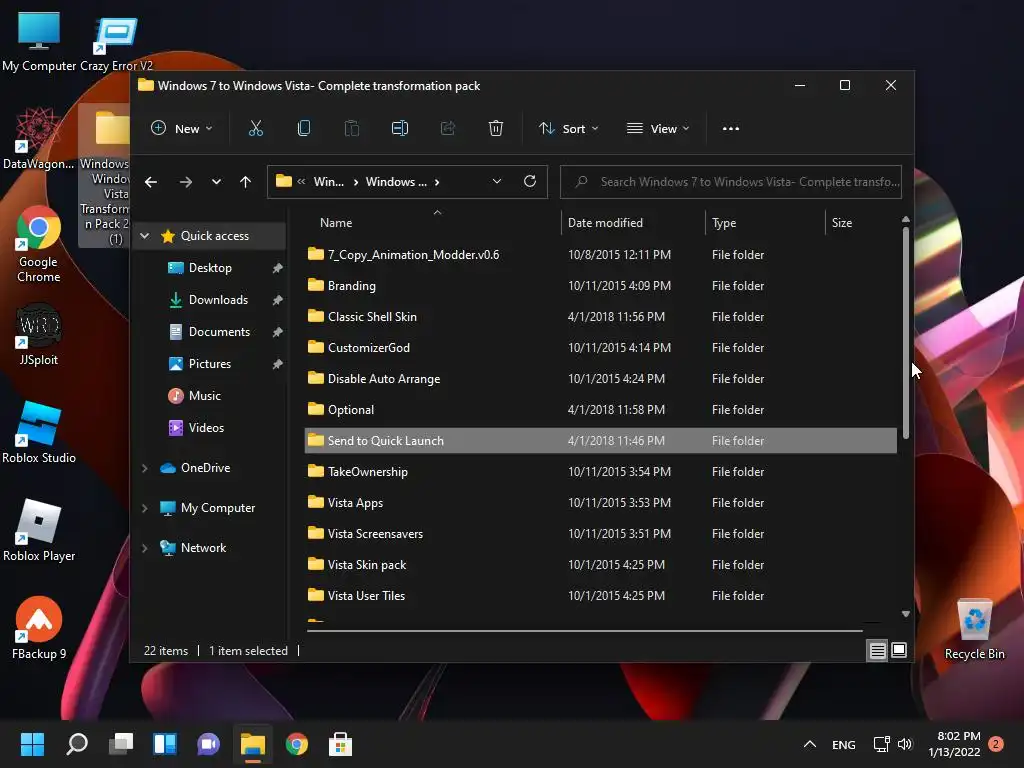
Task: Select the DataWagon desktop shortcut
Action: [39, 138]
